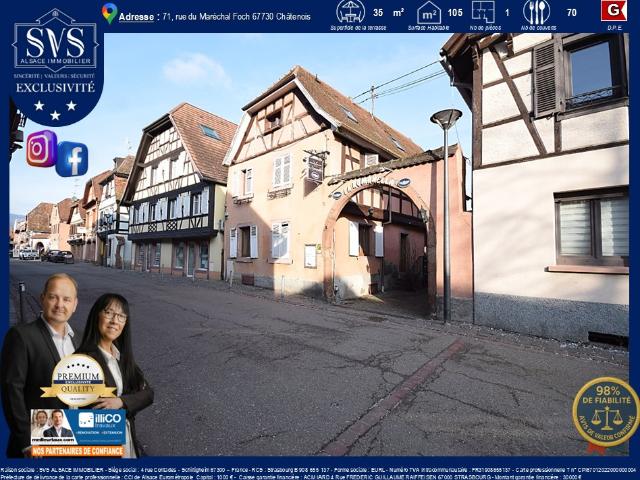The image size is (640, 480).
Task: Click the Instagram icon
Action: [42, 149]
